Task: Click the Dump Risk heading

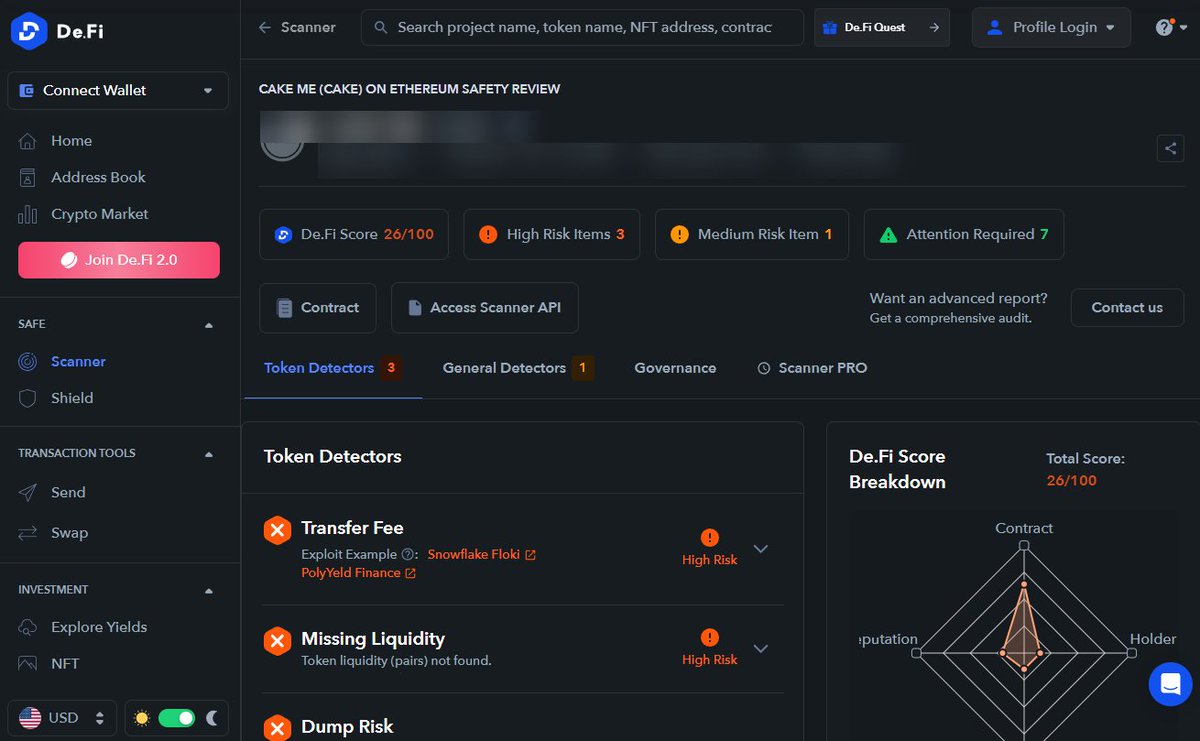Action: pyautogui.click(x=347, y=727)
